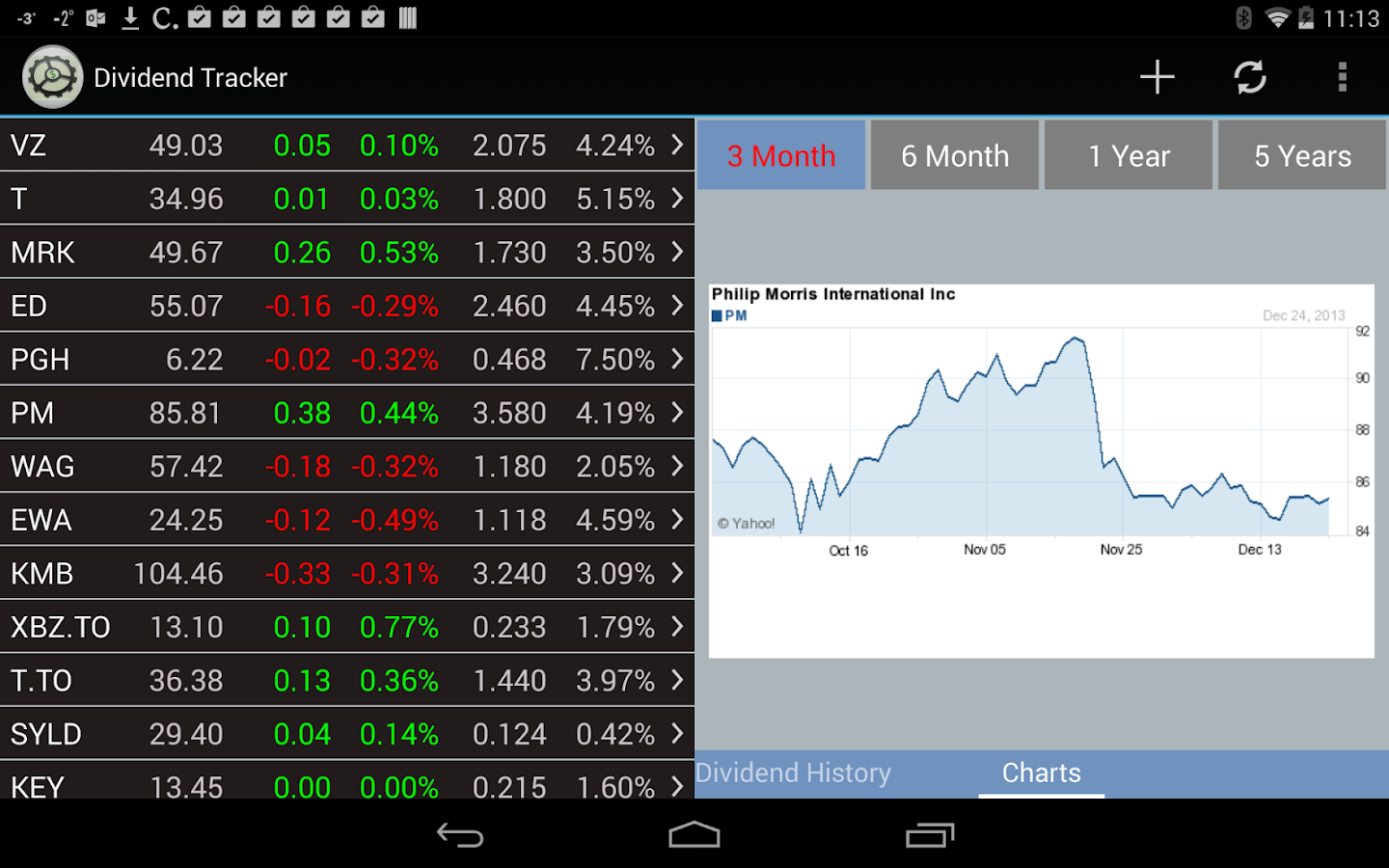
Task: Tap the XBZ.TO change 0.77%
Action: pyautogui.click(x=399, y=627)
